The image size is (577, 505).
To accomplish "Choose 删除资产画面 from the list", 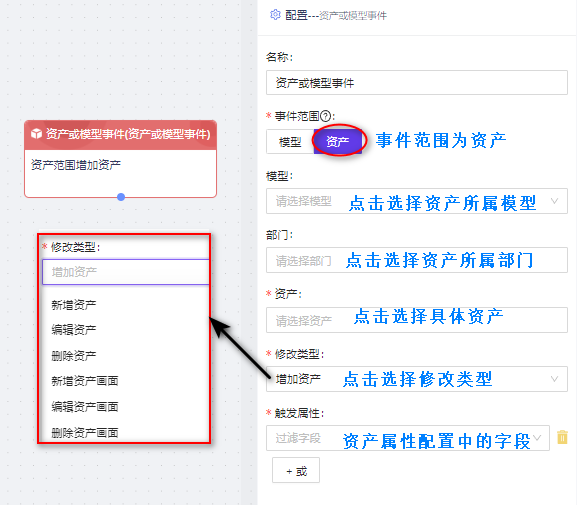I will coord(85,432).
